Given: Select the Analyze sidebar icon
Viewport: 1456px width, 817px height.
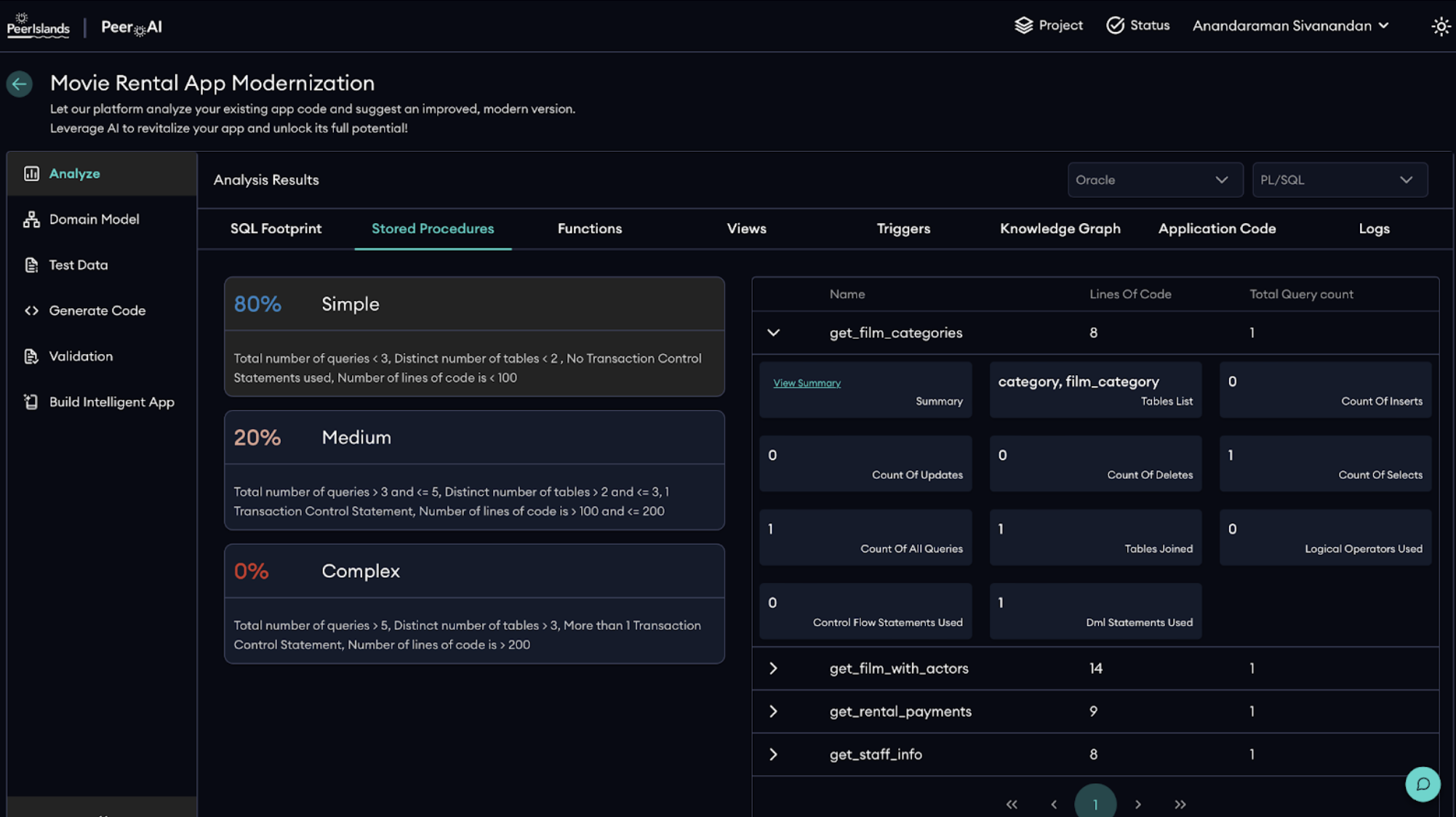Looking at the screenshot, I should (31, 173).
